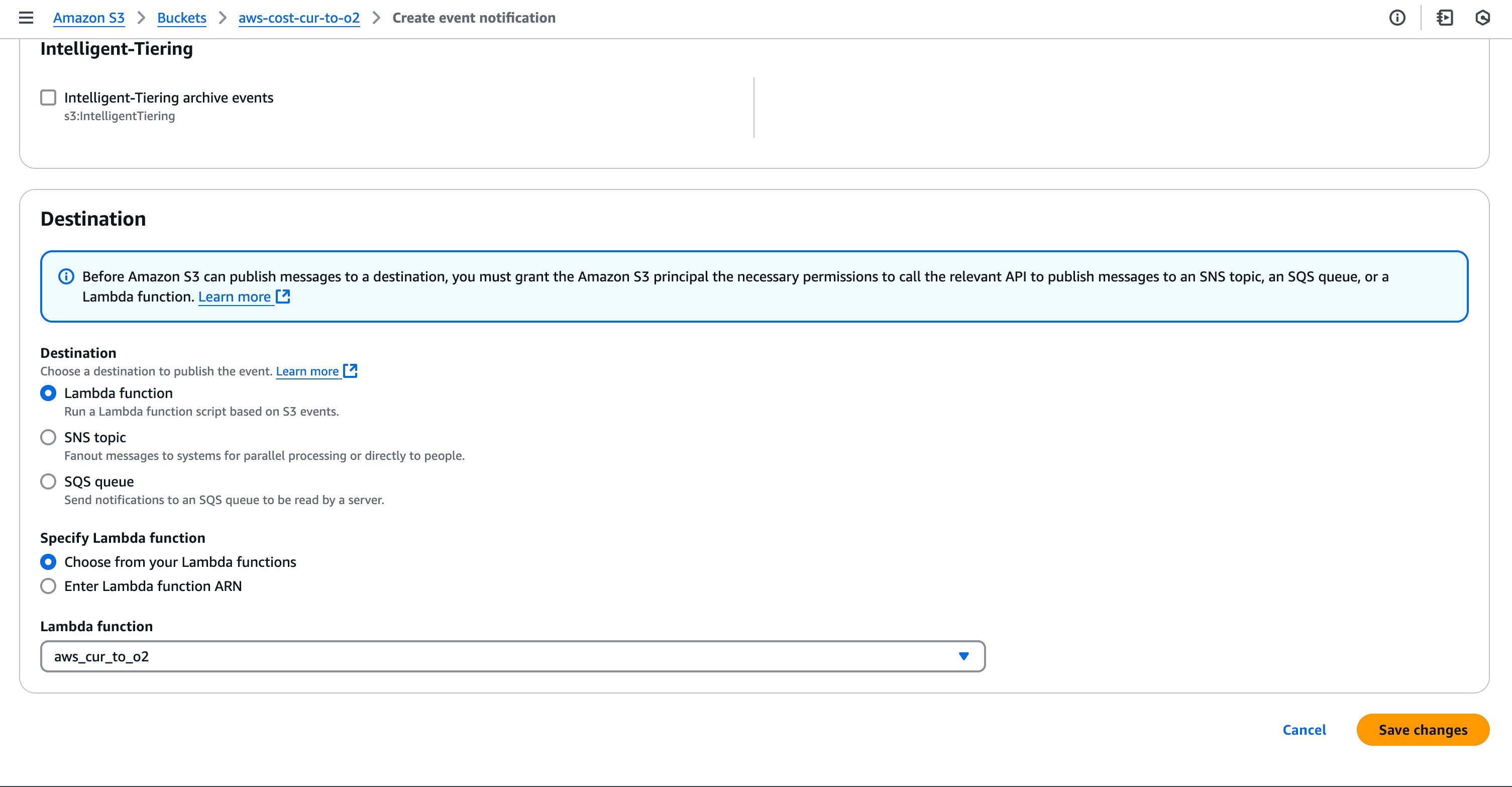Enable Intelligent-Tiering archive events checkbox
This screenshot has width=1512, height=787.
pos(48,97)
